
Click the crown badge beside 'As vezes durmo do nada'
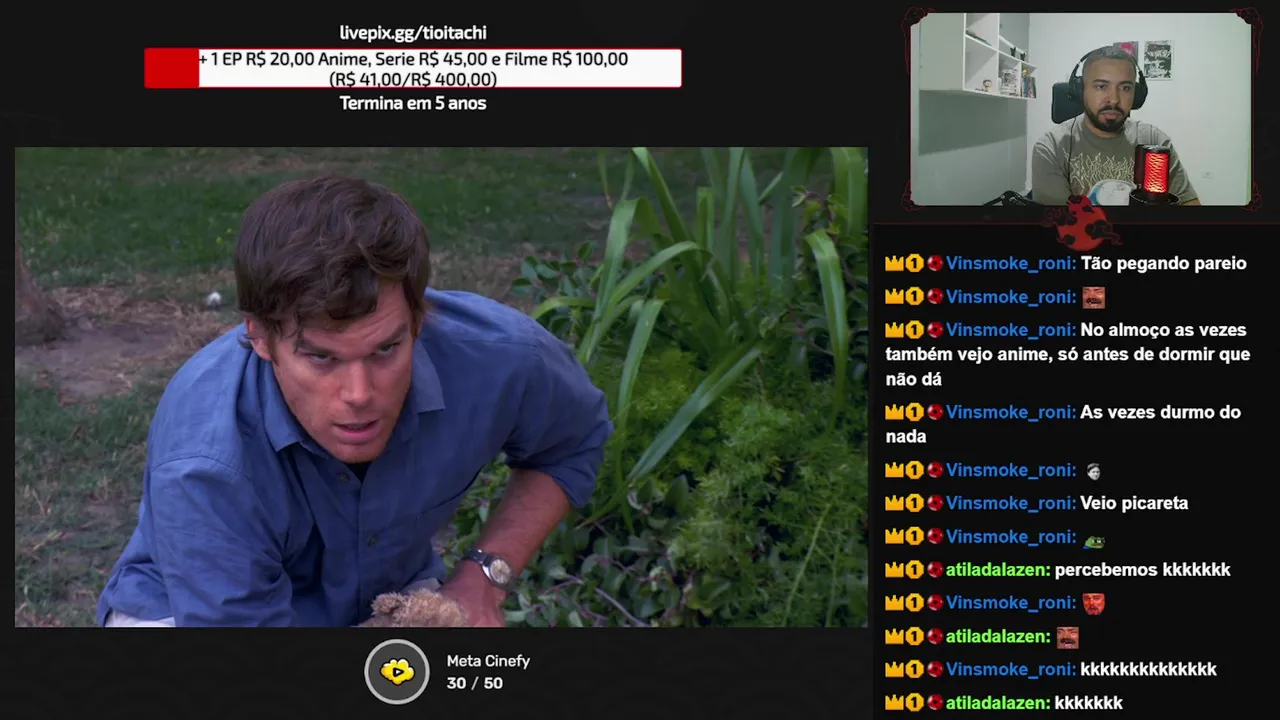coord(894,413)
